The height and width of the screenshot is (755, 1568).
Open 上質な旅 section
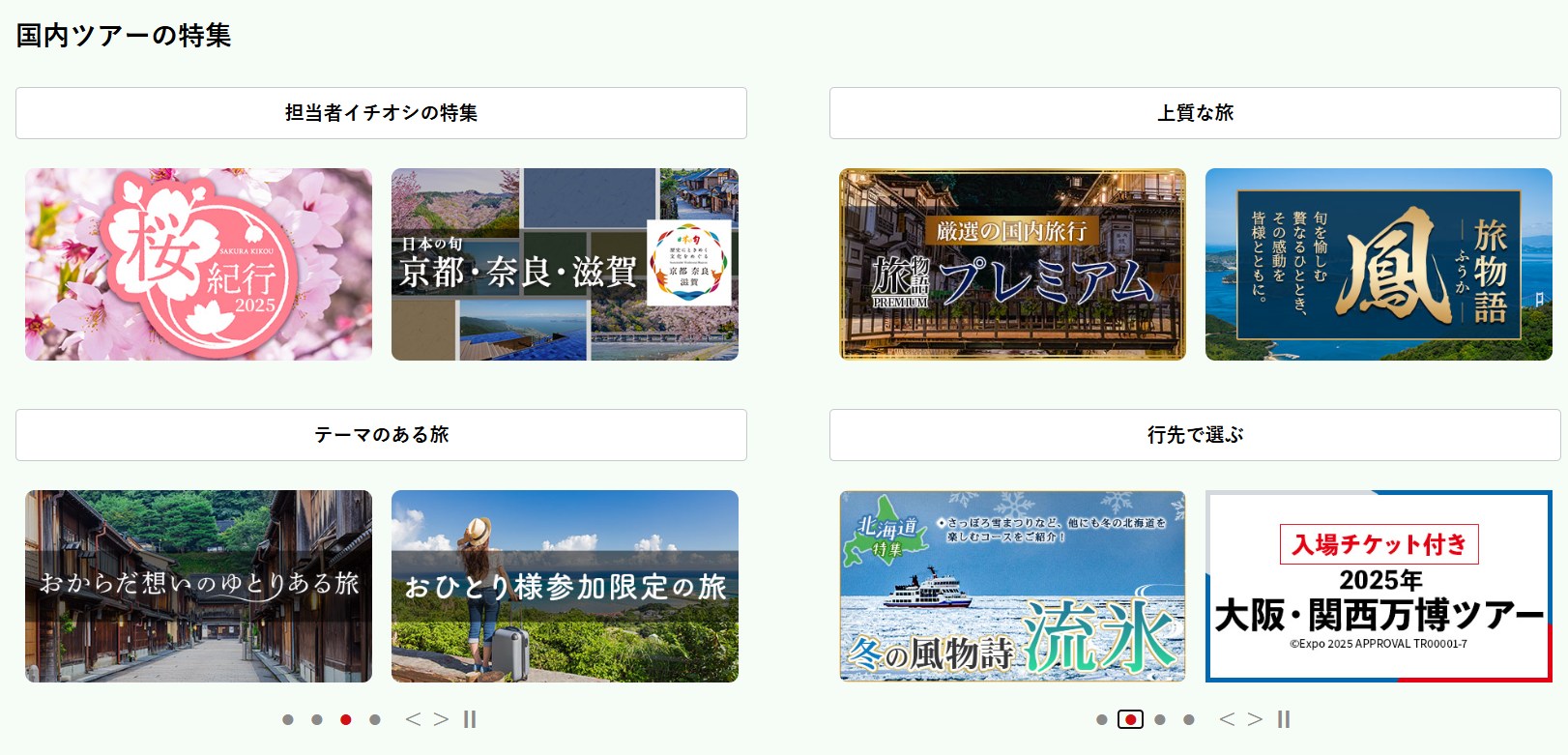tap(1195, 113)
